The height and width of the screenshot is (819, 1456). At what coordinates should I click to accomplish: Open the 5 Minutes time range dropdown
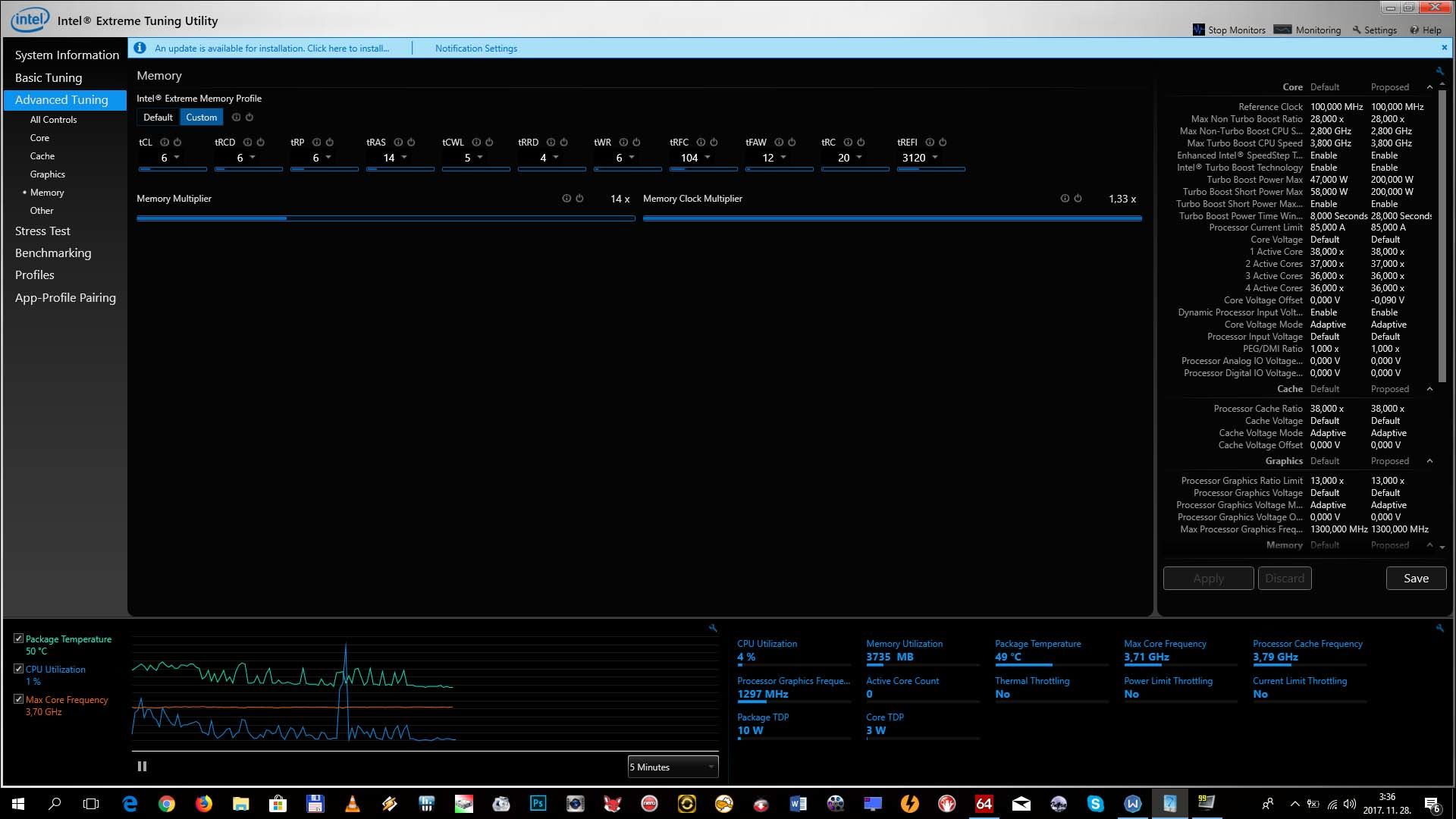pos(673,767)
